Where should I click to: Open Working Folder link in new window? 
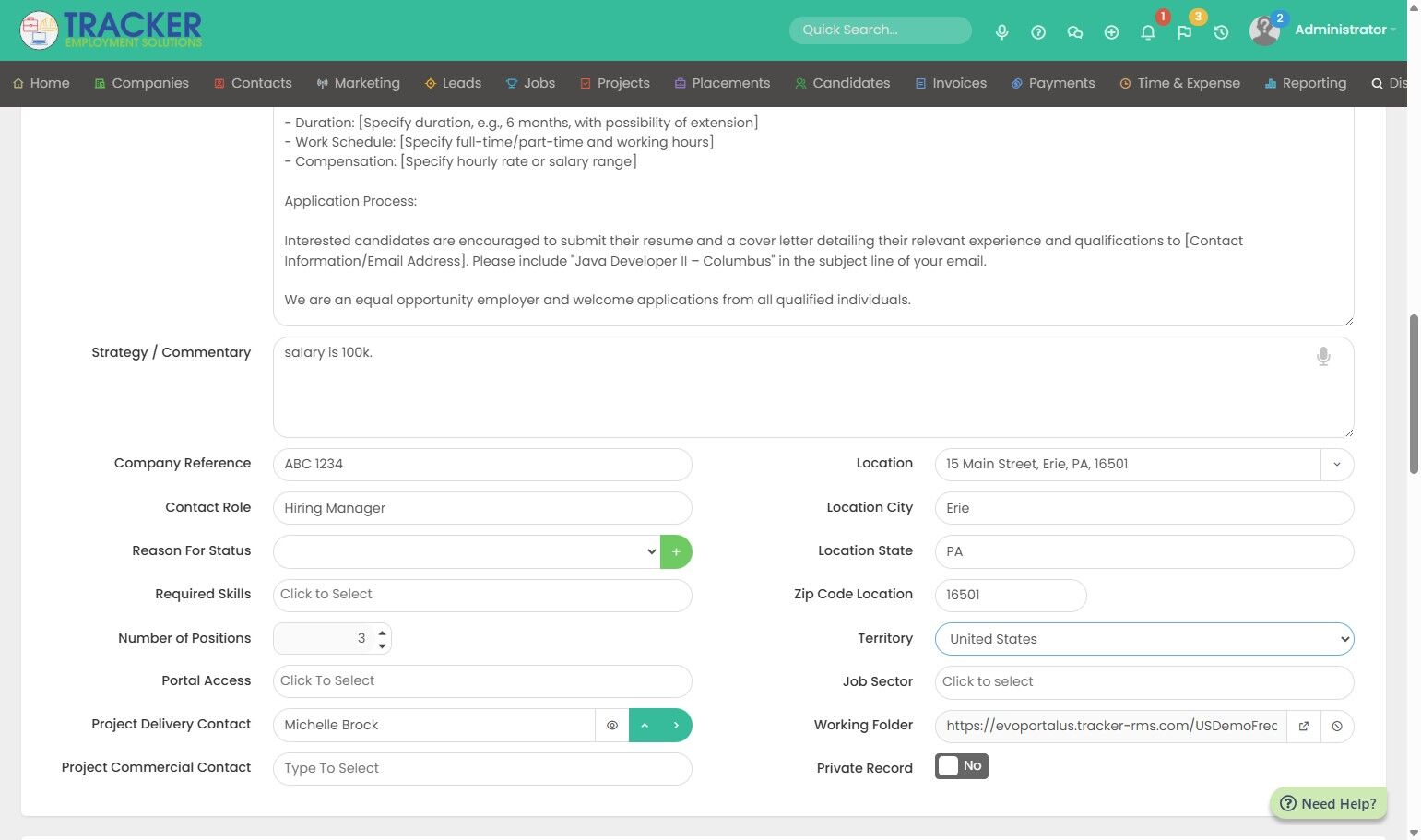pos(1304,726)
